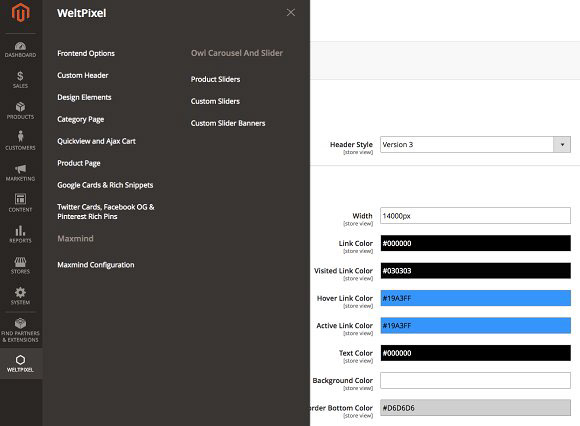The image size is (580, 426).
Task: Open the Stores sidebar menu
Action: (x=20, y=266)
